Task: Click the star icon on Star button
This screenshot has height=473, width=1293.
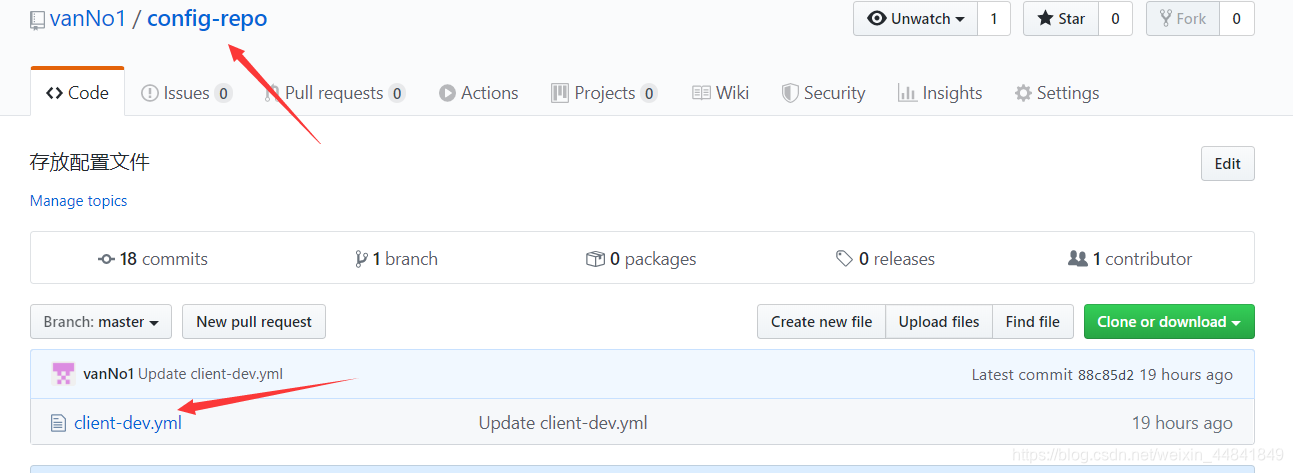Action: tap(1045, 18)
